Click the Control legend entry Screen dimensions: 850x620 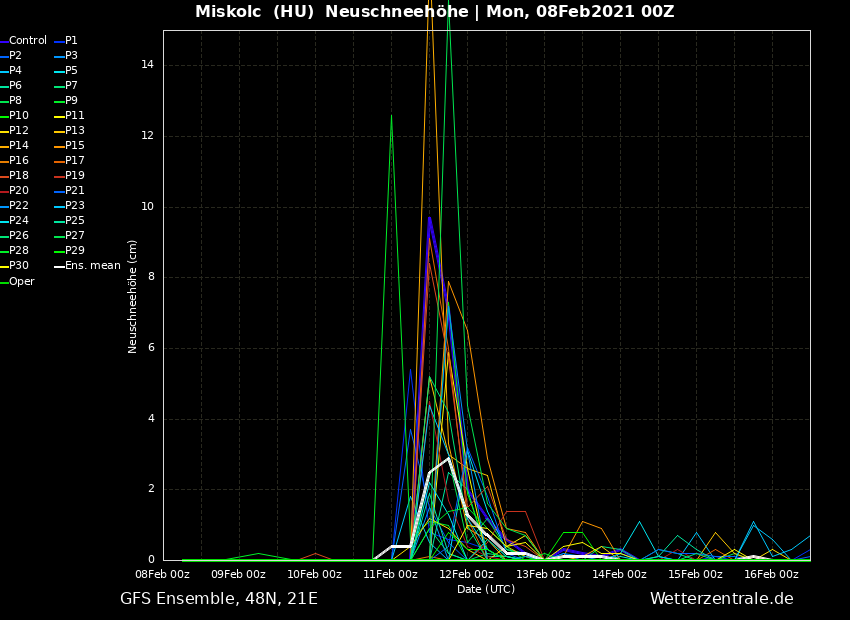[x=28, y=41]
